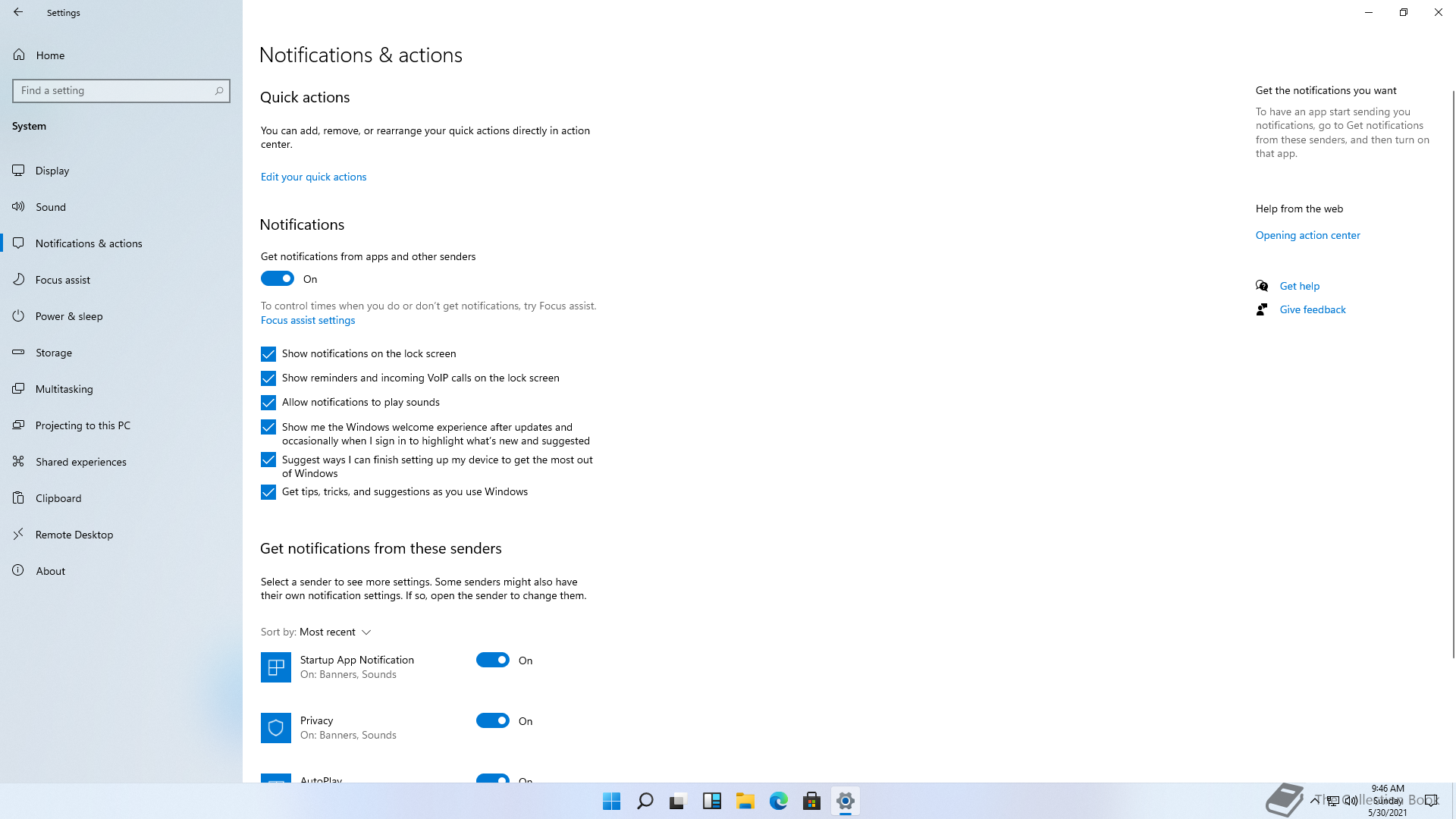Click the vertical scrollbar of the Settings page
Screen dimensions: 1456x819
1453,373
